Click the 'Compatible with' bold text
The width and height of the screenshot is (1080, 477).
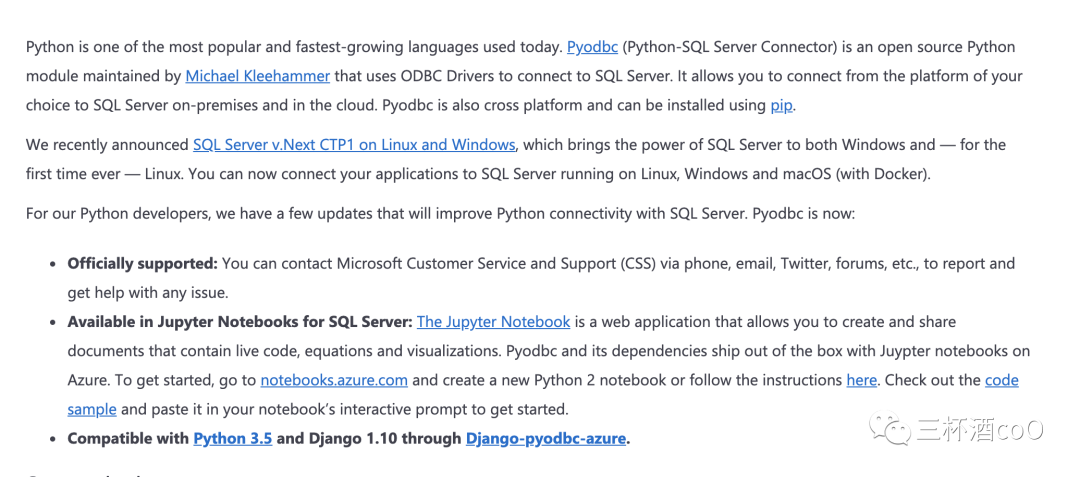click(128, 438)
